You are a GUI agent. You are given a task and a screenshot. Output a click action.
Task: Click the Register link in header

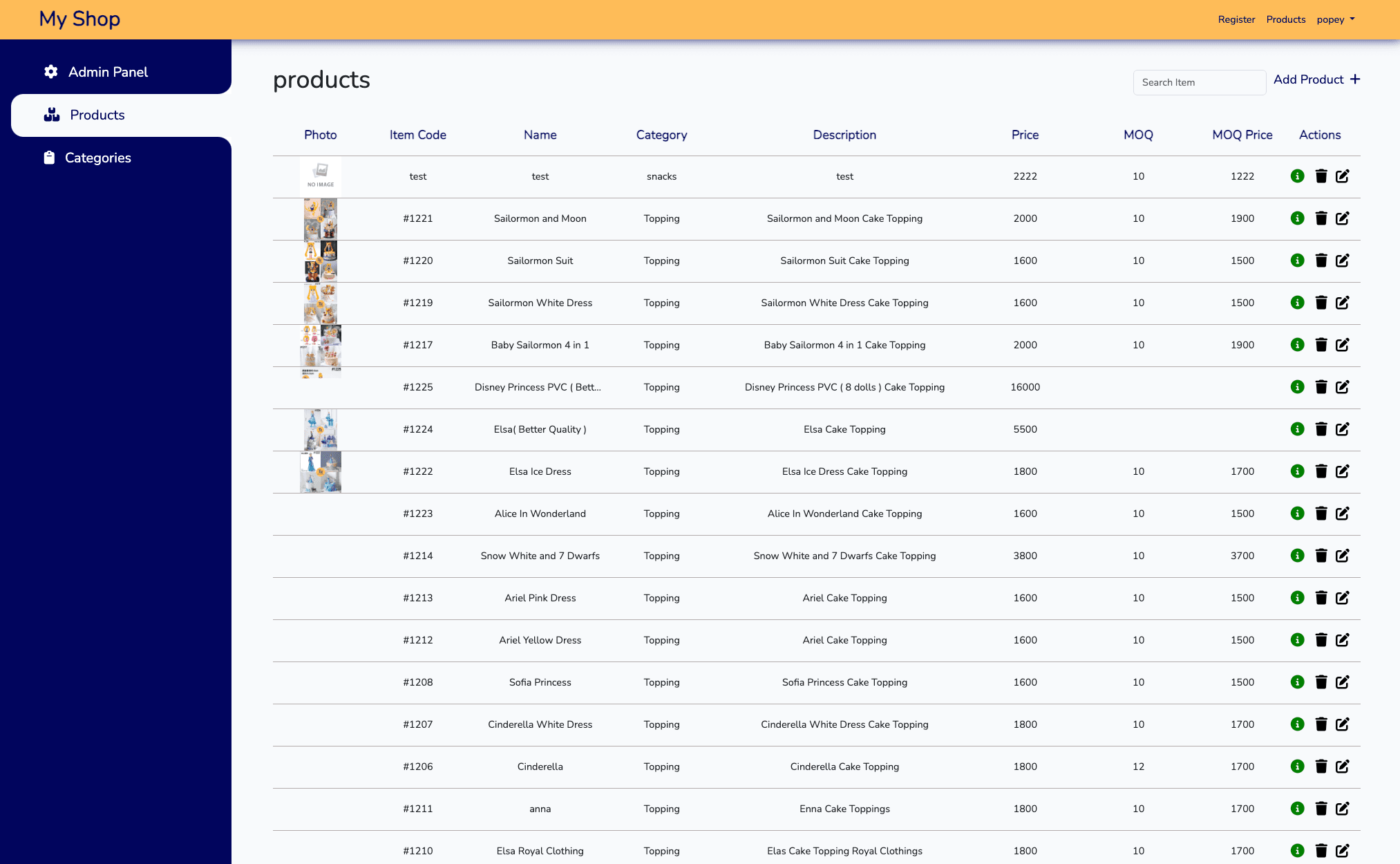(x=1236, y=19)
